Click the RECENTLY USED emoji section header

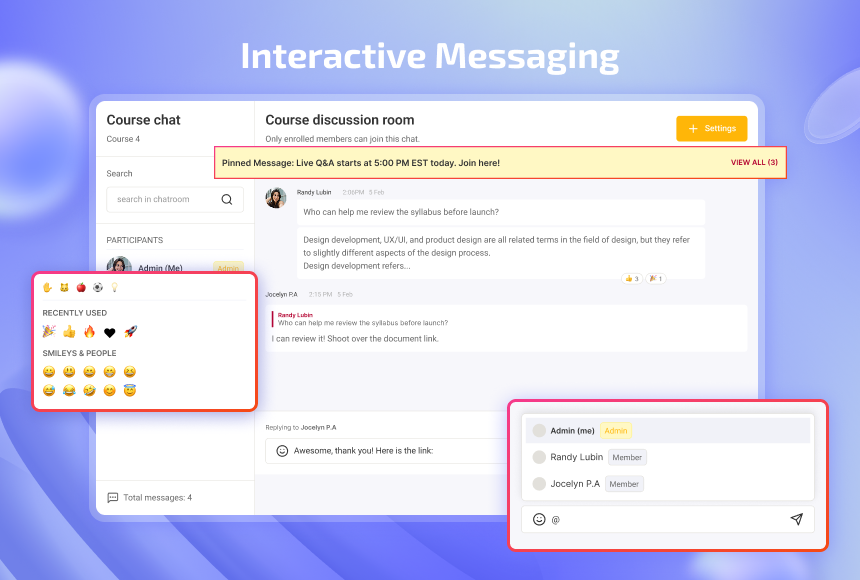click(x=75, y=313)
